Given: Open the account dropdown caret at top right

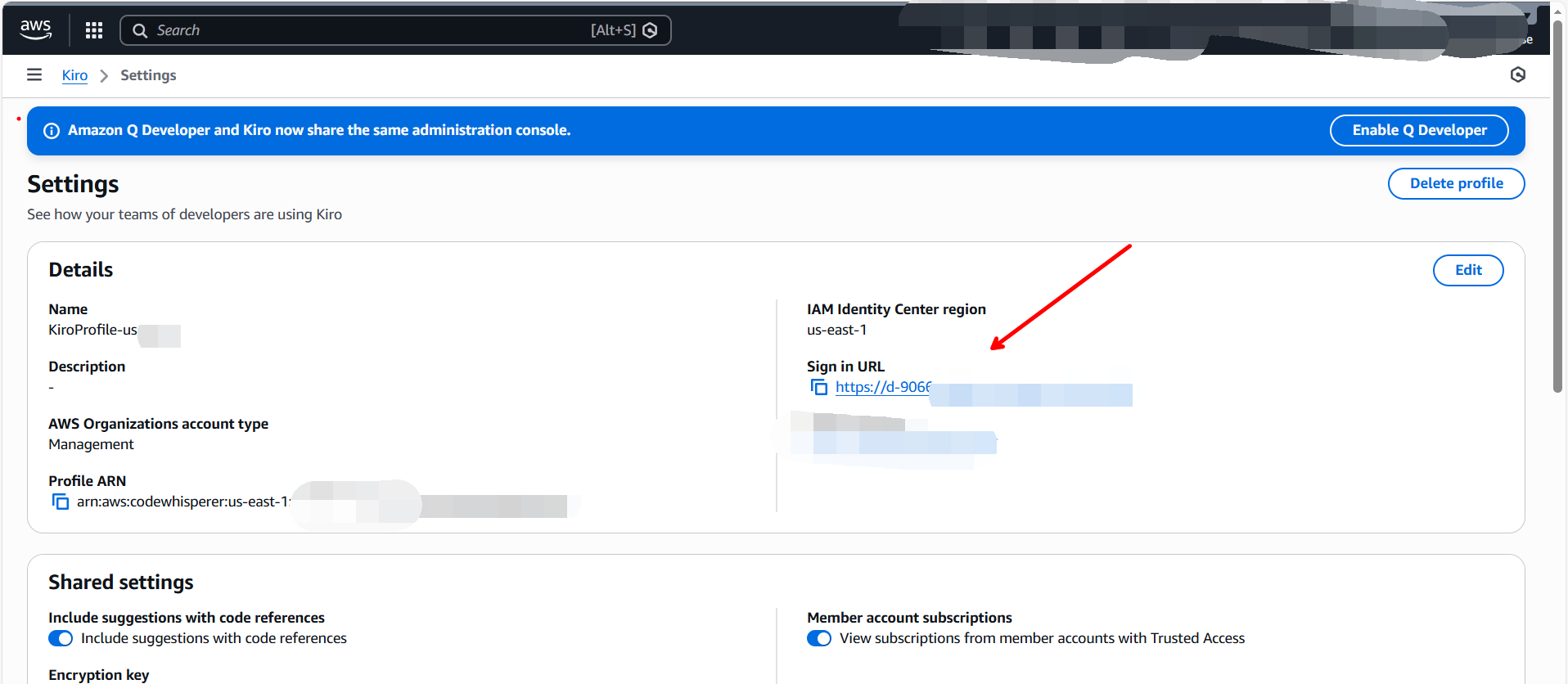Looking at the screenshot, I should click(x=1527, y=16).
